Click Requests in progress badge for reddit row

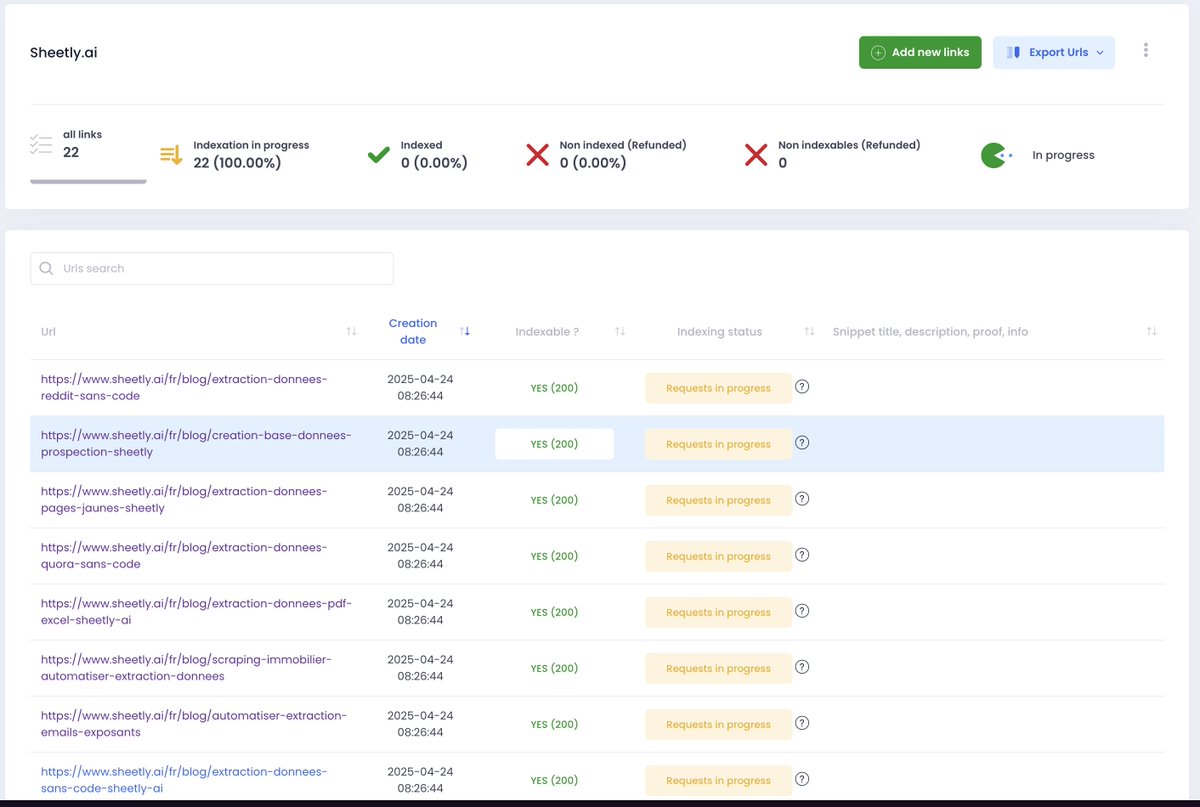point(718,388)
